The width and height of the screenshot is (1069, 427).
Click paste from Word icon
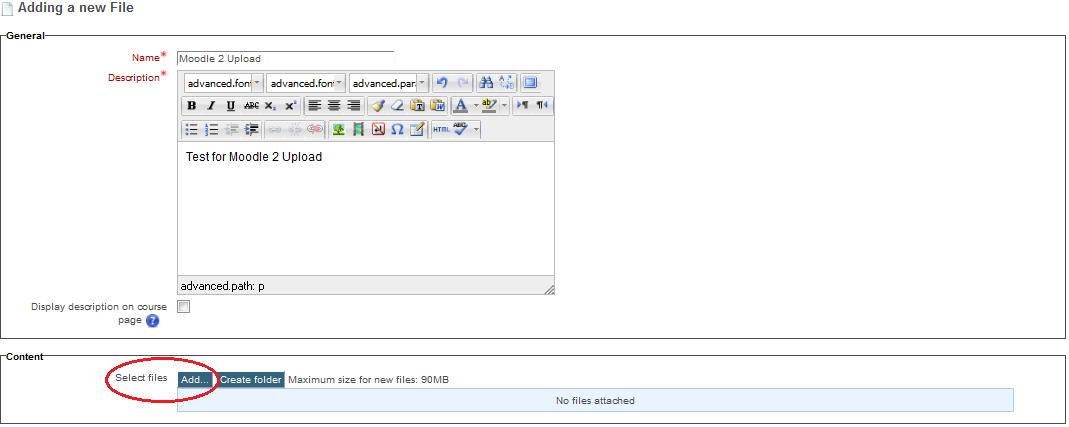coord(437,106)
